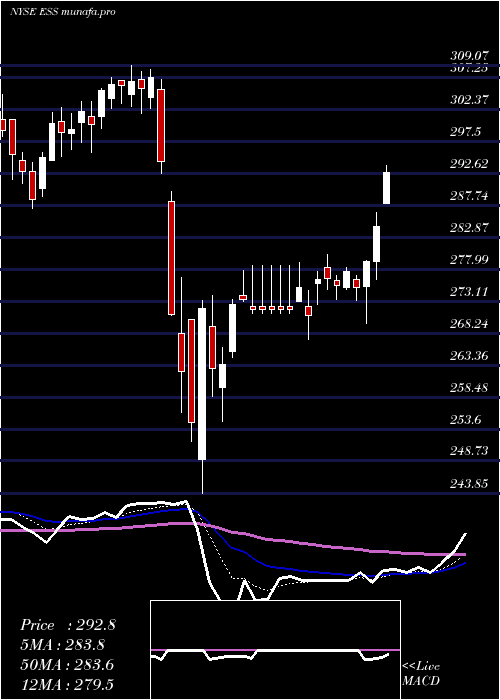Select the 253.6 price axis label

coord(466,420)
